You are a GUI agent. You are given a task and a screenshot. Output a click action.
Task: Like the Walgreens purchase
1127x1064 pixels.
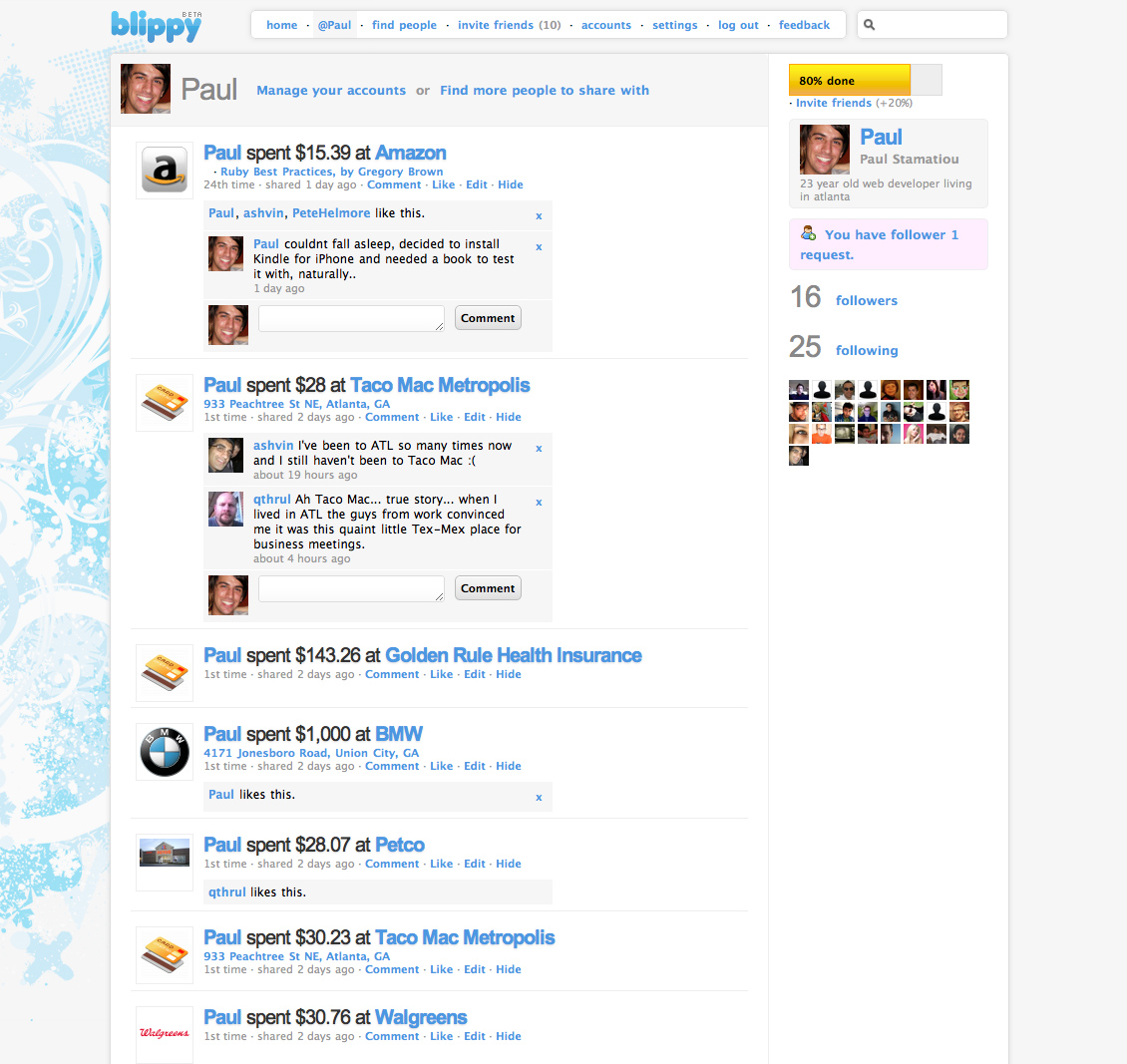[441, 1036]
